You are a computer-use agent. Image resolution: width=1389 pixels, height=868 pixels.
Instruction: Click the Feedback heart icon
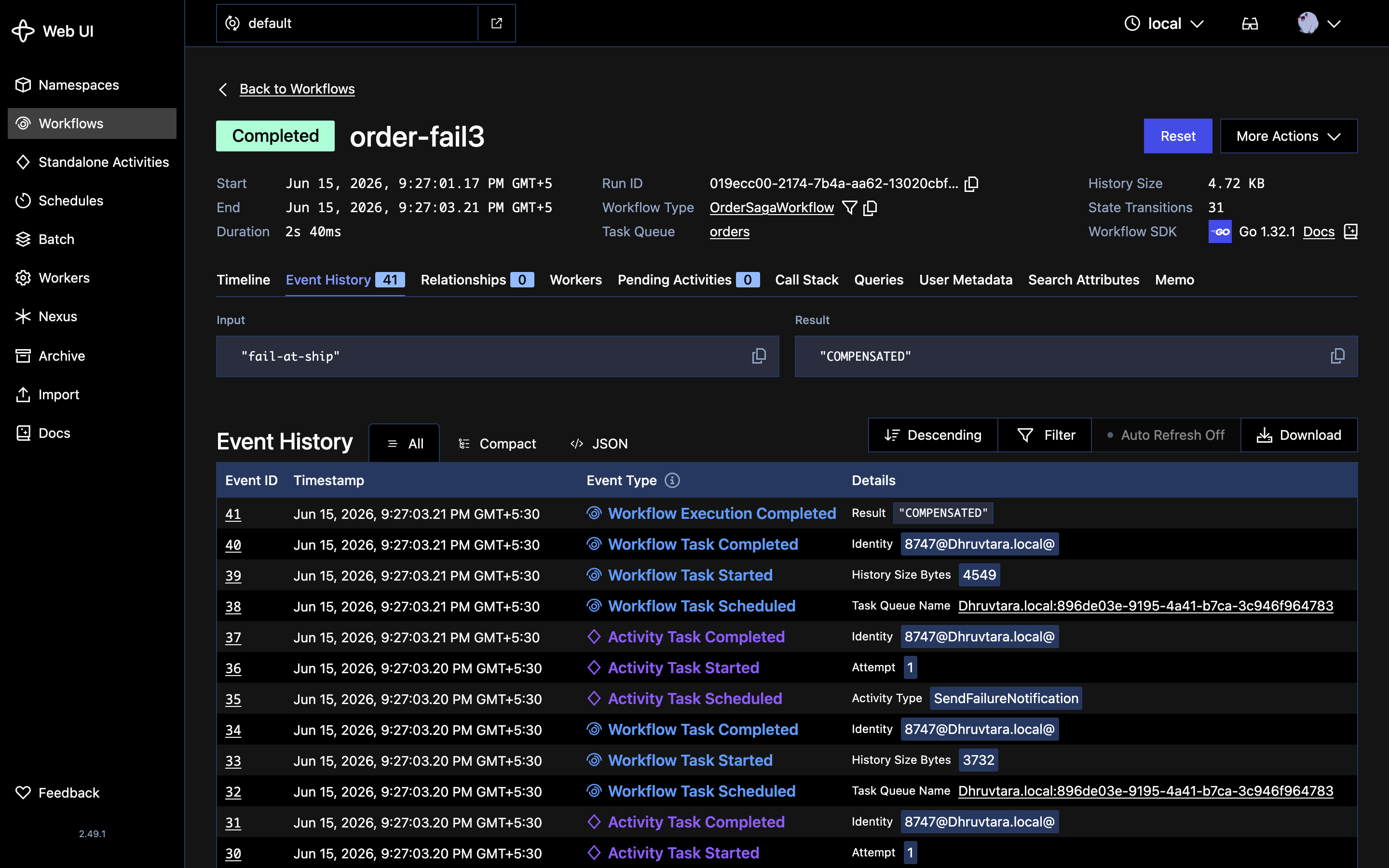(23, 793)
